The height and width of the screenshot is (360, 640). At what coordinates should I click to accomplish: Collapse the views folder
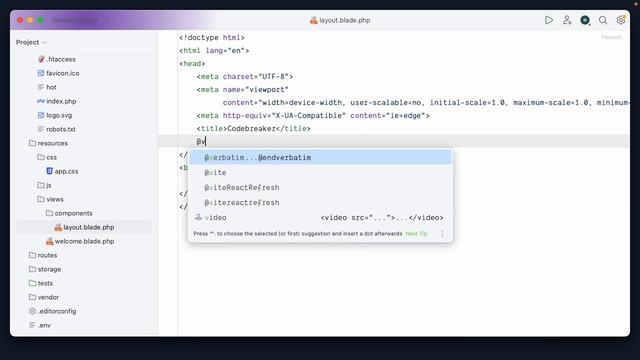50,199
